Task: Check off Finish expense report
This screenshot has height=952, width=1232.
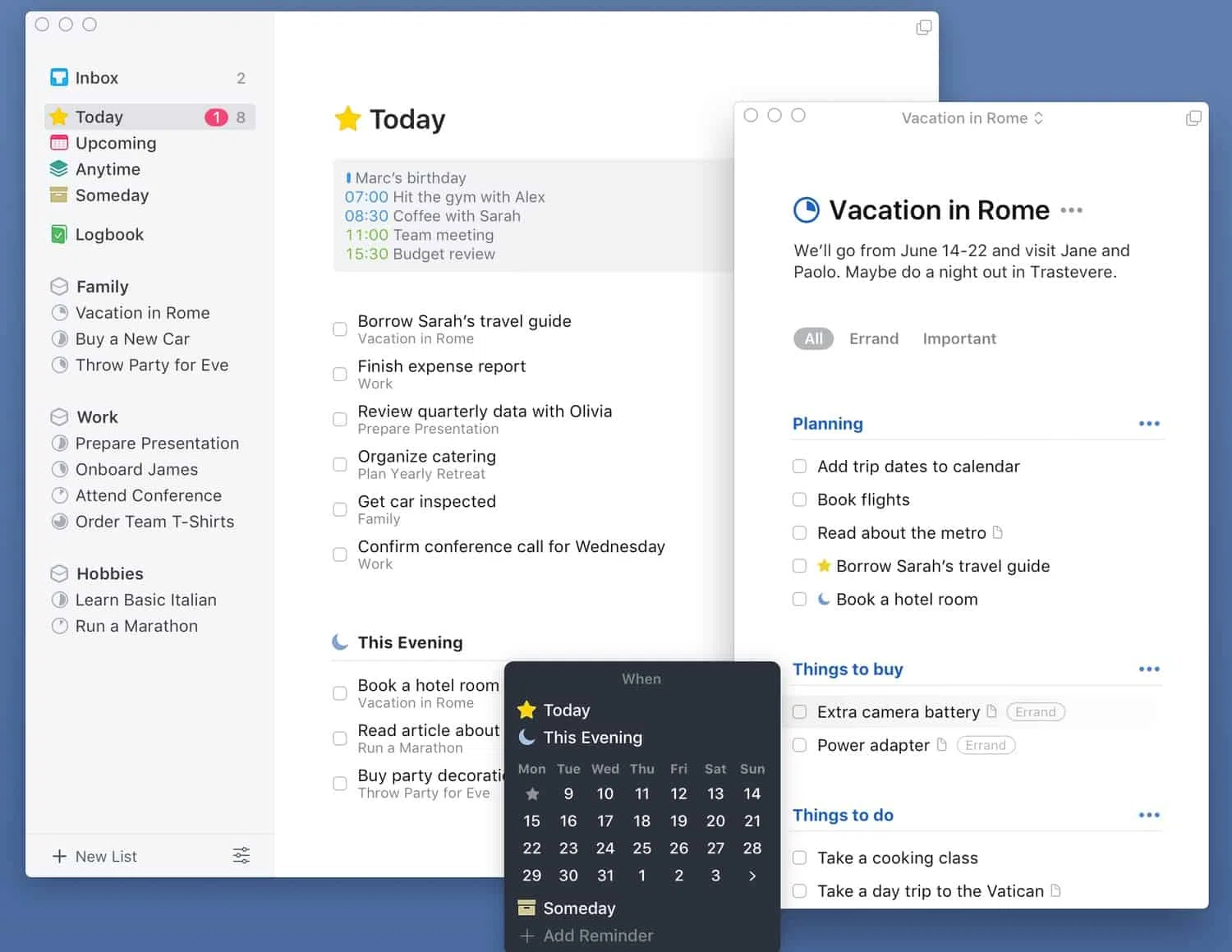Action: [x=339, y=375]
